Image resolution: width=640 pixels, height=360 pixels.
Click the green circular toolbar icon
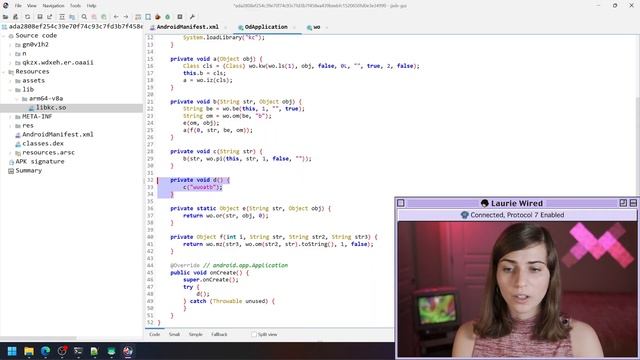tap(167, 17)
